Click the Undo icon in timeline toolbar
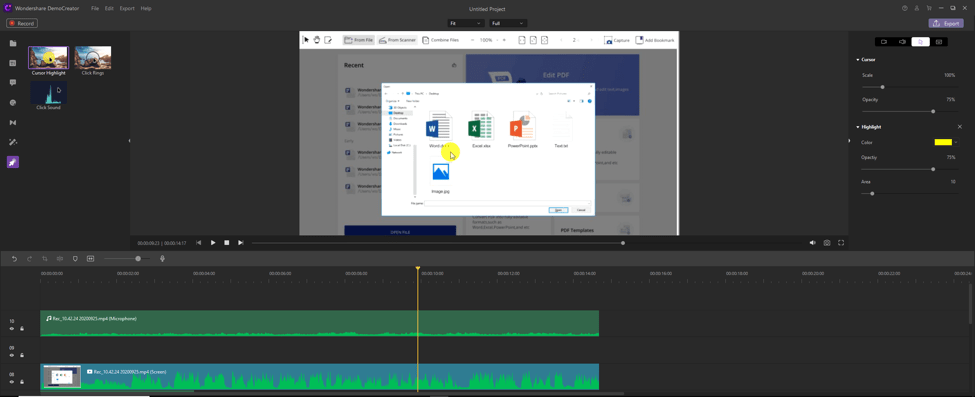 [14, 258]
